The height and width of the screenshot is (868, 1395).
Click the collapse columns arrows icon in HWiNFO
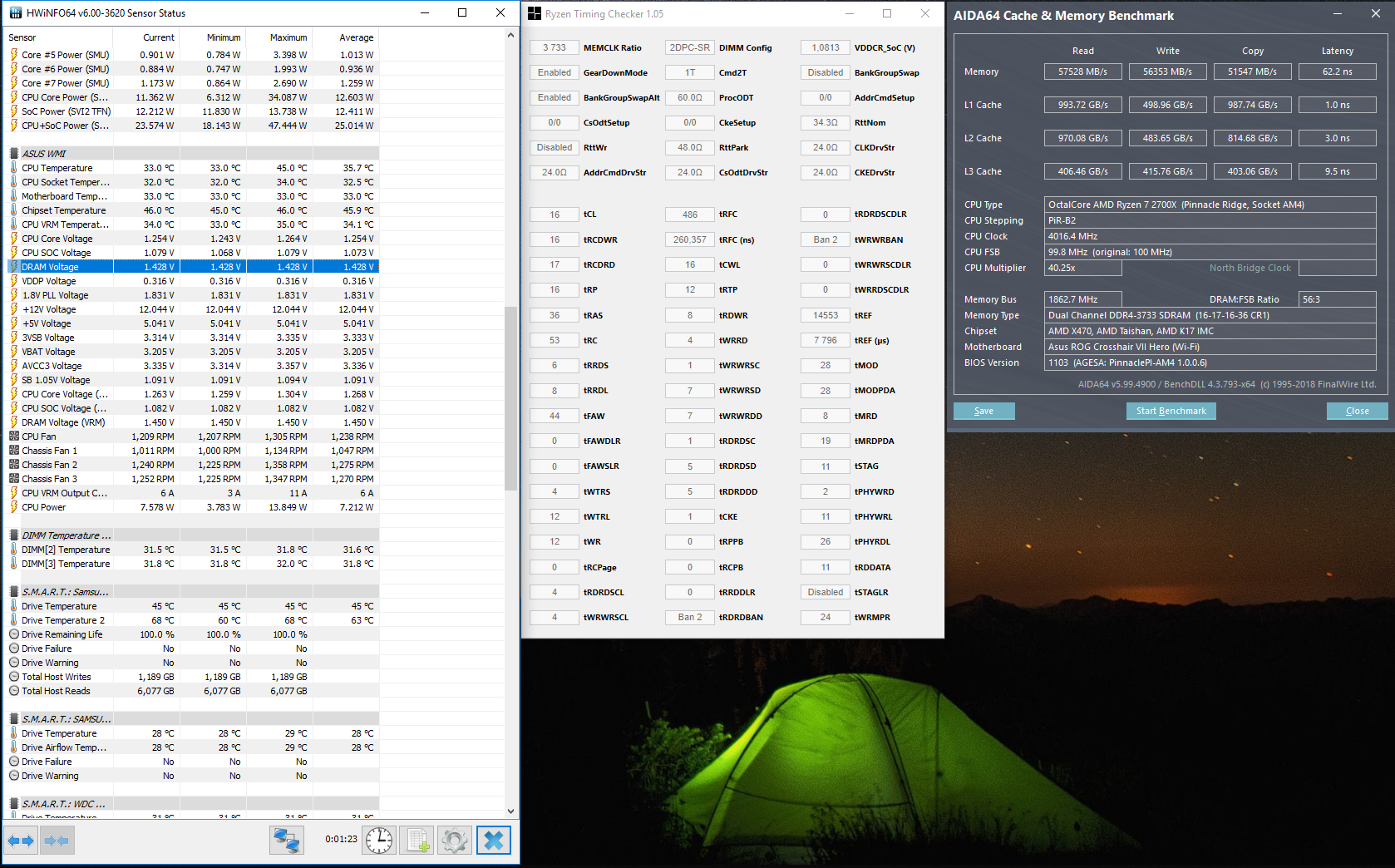(57, 841)
